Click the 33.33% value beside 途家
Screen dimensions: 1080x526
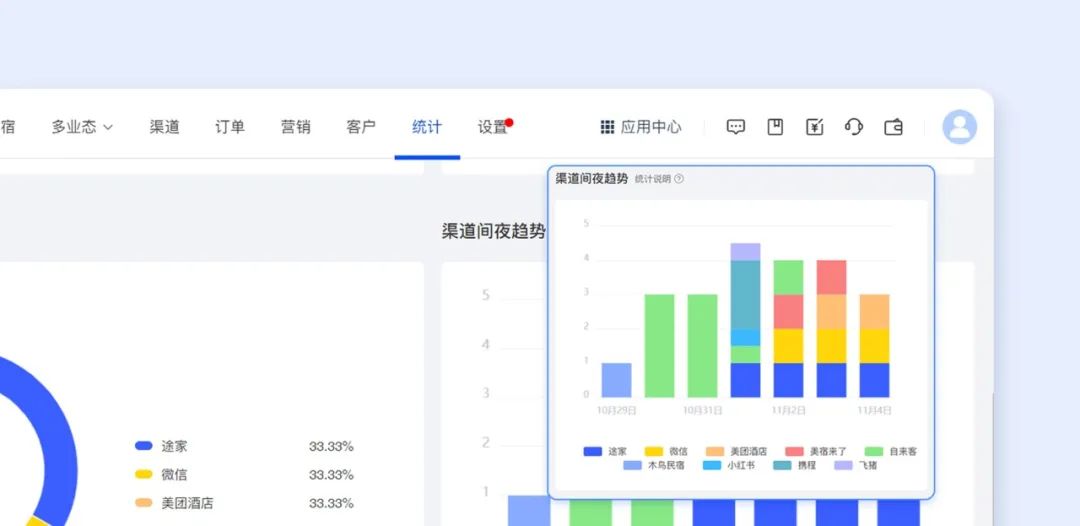[x=331, y=446]
